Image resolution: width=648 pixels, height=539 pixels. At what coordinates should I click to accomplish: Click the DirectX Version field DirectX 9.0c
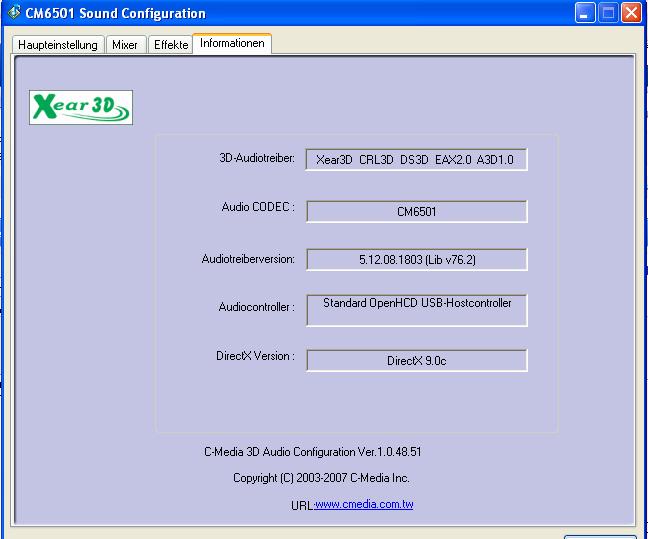pyautogui.click(x=417, y=360)
